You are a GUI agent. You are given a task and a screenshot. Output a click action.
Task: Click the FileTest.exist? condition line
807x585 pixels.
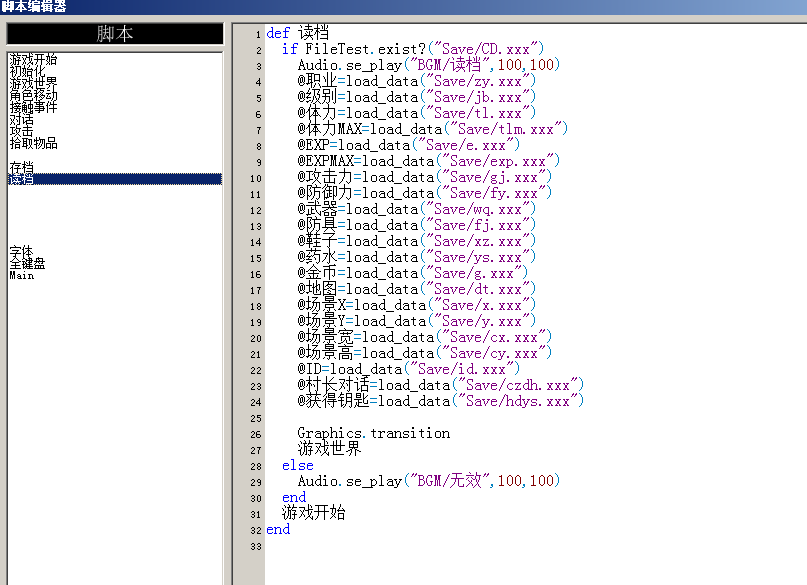(412, 49)
